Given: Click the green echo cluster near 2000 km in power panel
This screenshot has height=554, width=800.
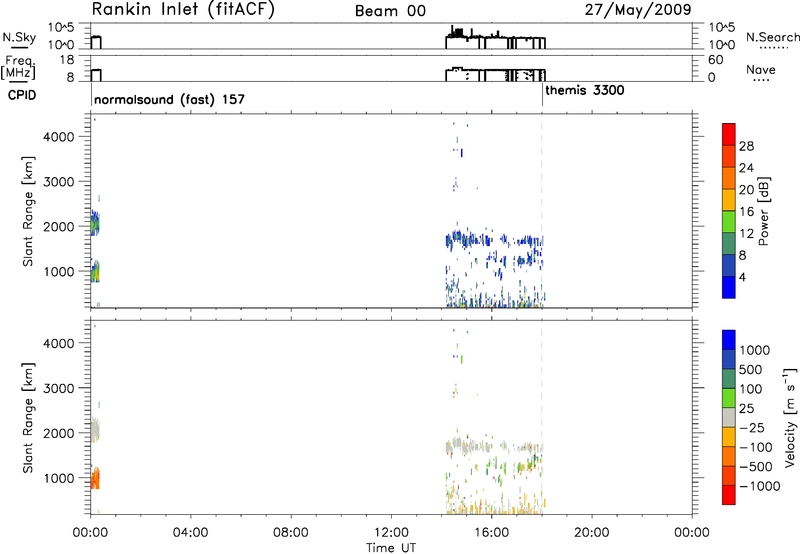Looking at the screenshot, I should coord(95,223).
